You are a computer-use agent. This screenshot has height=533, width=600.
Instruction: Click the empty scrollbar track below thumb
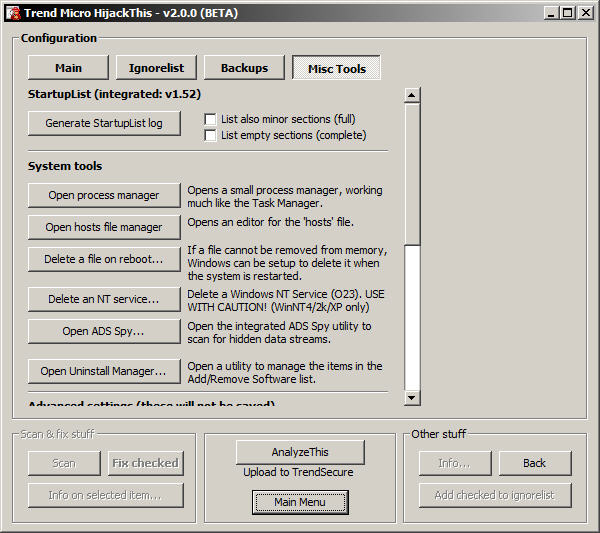pyautogui.click(x=412, y=318)
